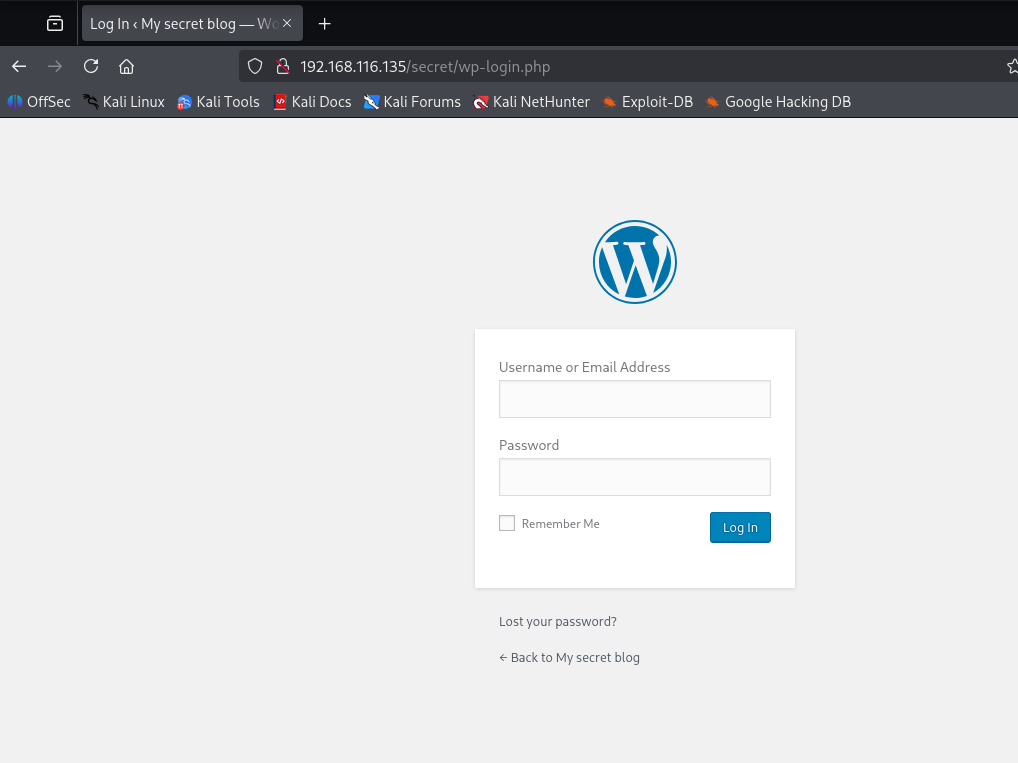Open the Google Hacking DB bookmark

778,102
